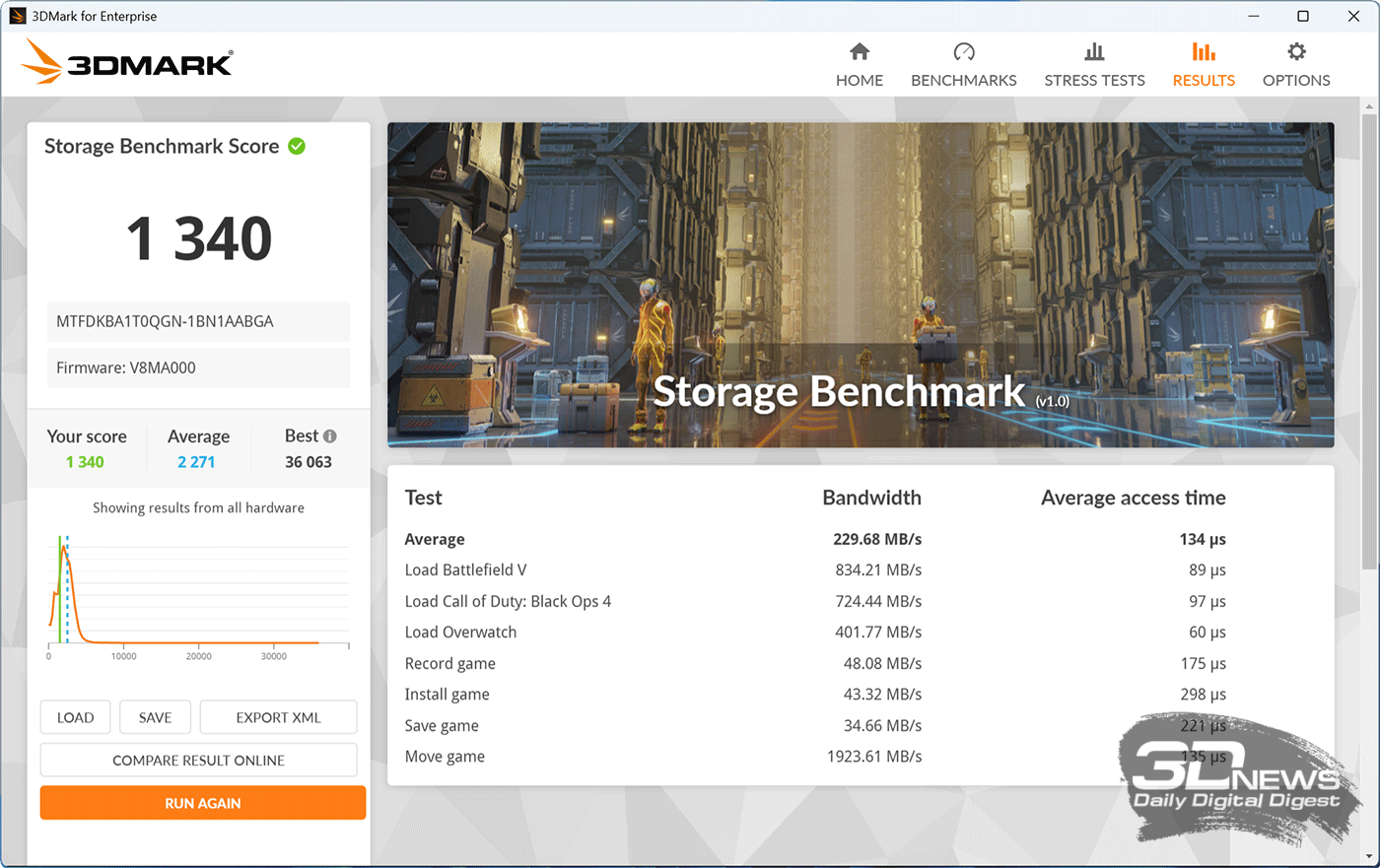Click drive model MTFDKBA1T0QGN-1BN1AABGA
This screenshot has width=1380, height=868.
tap(198, 321)
